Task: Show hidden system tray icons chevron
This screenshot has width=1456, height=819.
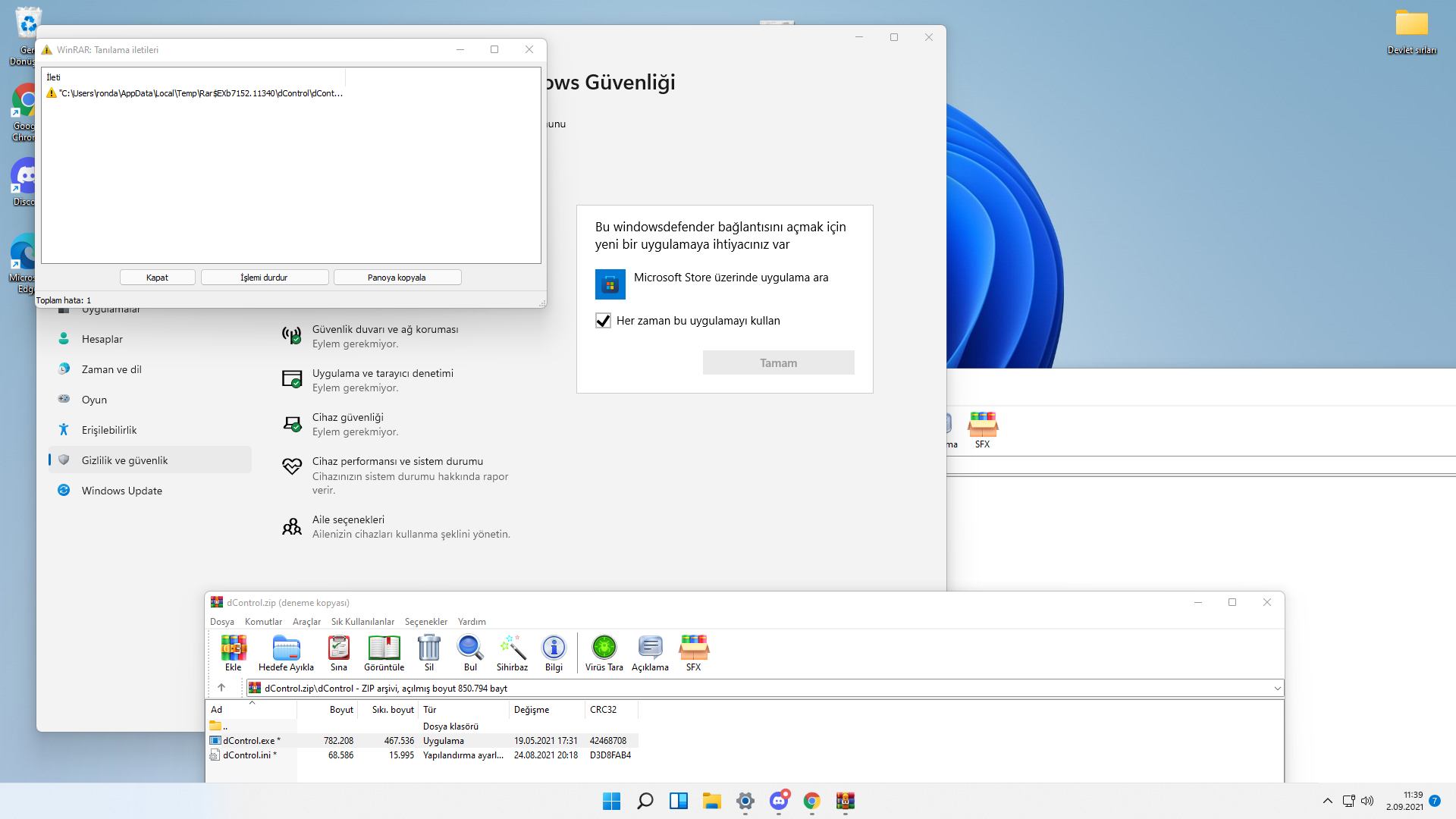Action: pos(1327,801)
